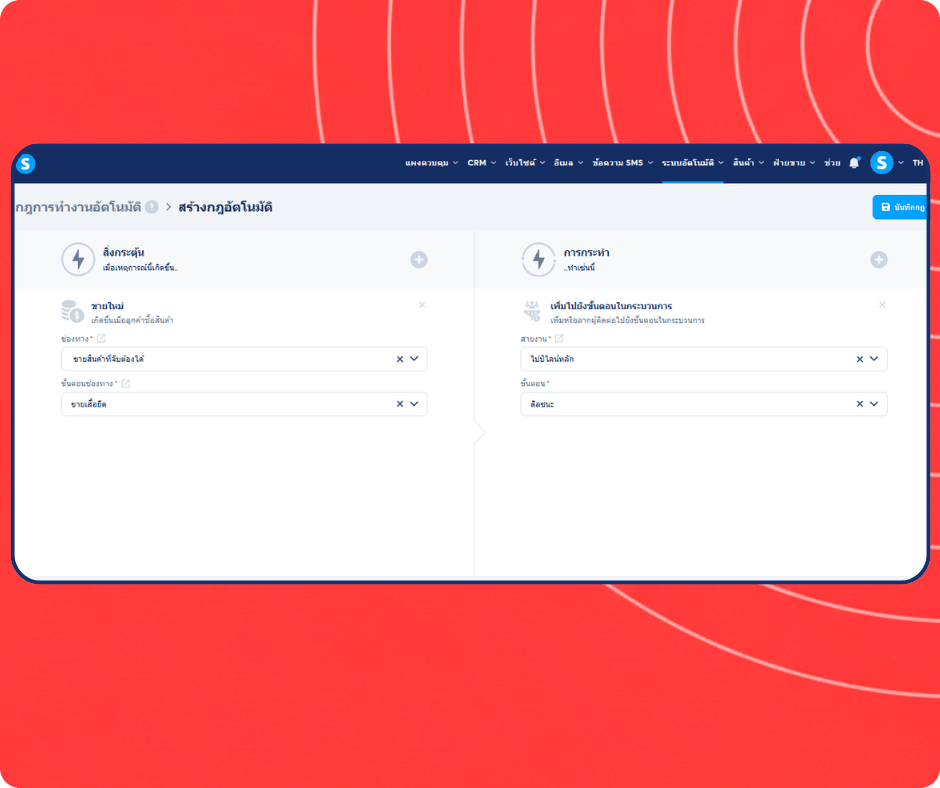The height and width of the screenshot is (788, 940).
Task: Expand the ช่องทาง dropdown arrow
Action: (414, 359)
